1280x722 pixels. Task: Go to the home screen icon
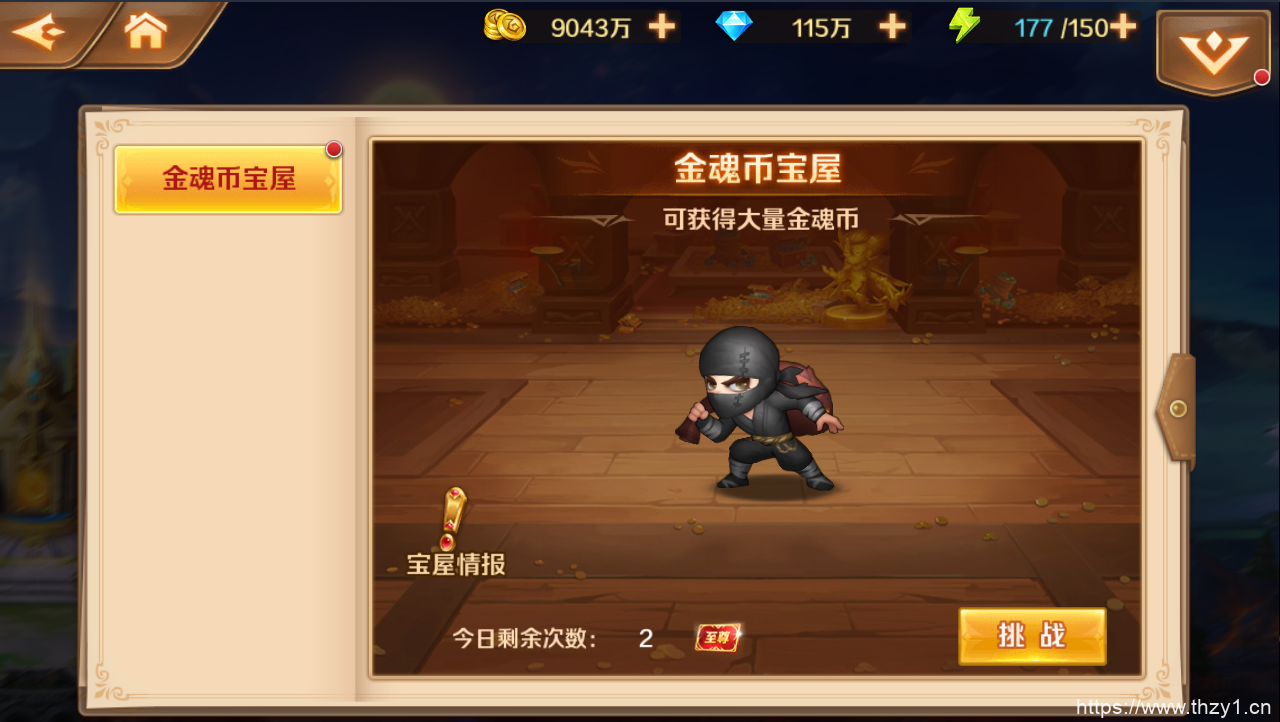point(145,31)
